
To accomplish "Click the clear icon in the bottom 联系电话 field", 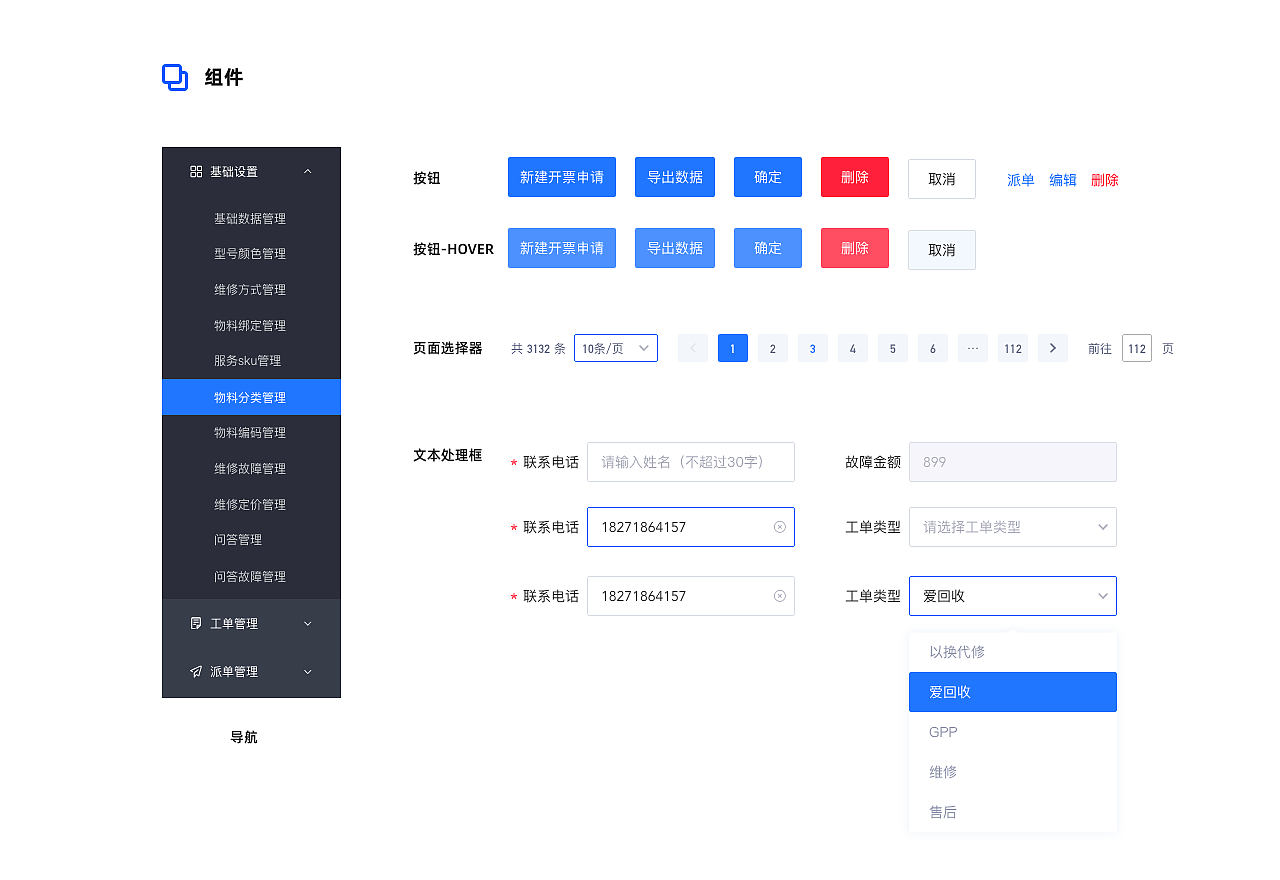I will click(x=780, y=596).
